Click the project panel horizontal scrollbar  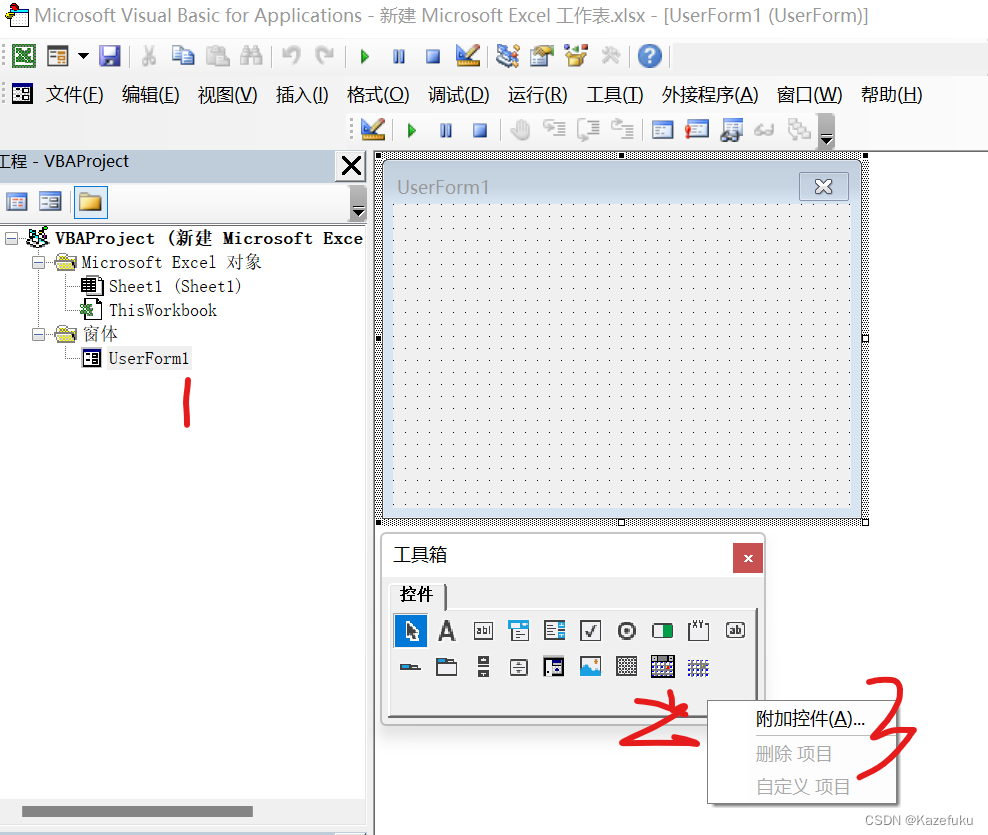137,812
